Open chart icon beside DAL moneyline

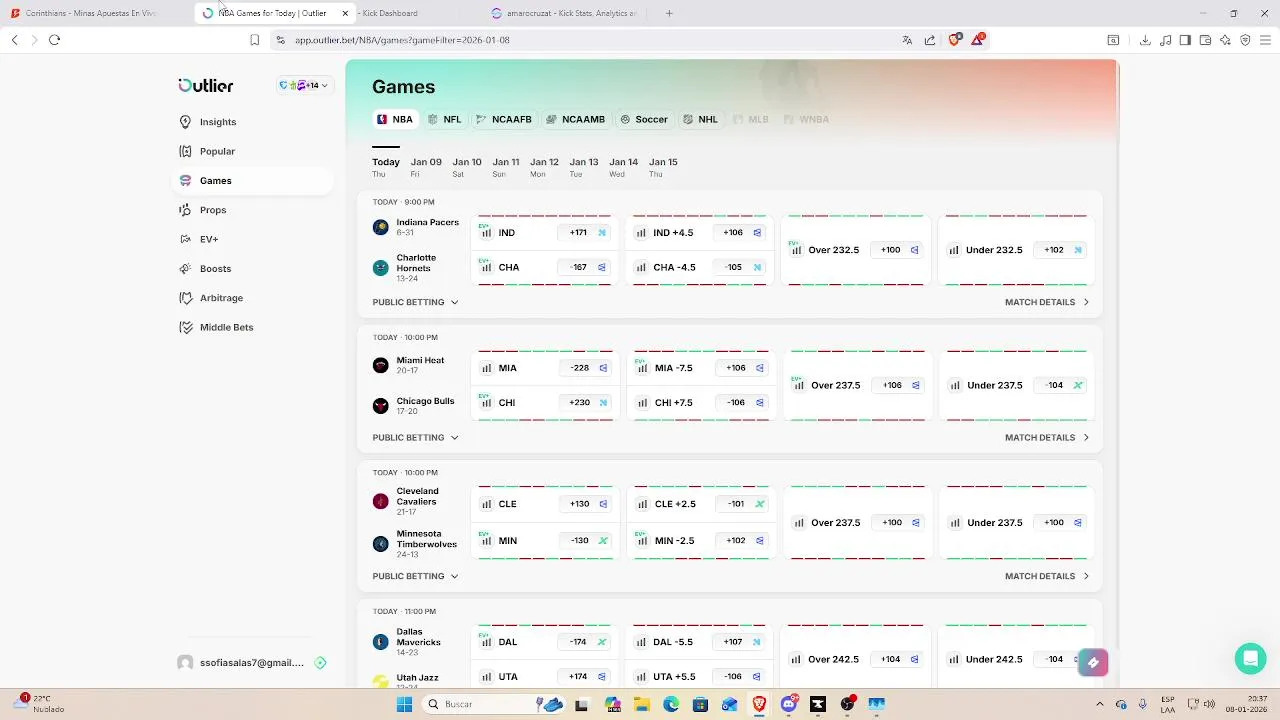click(x=486, y=642)
